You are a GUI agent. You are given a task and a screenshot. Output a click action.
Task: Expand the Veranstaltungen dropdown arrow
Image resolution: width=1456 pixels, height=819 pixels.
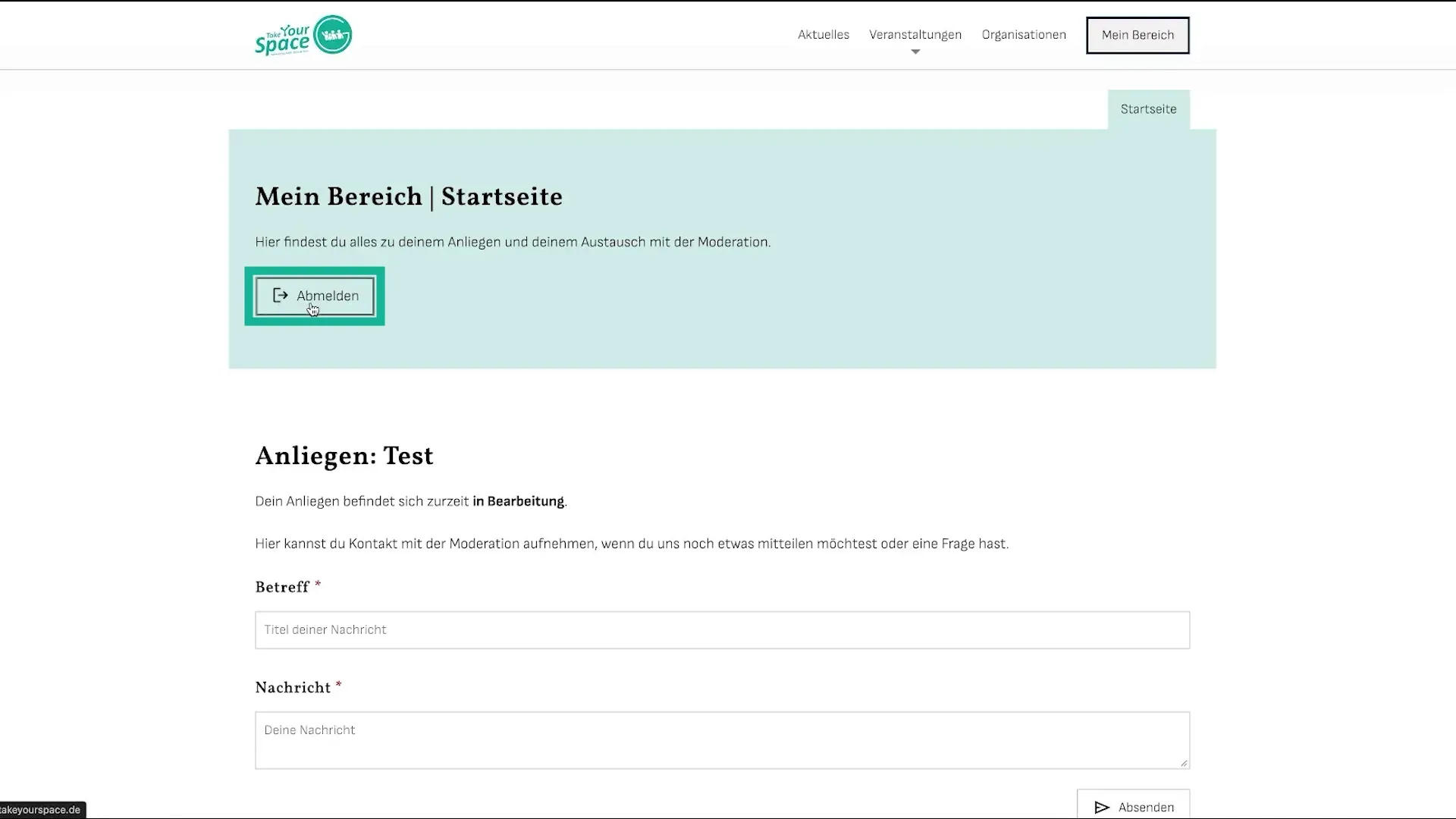[915, 52]
